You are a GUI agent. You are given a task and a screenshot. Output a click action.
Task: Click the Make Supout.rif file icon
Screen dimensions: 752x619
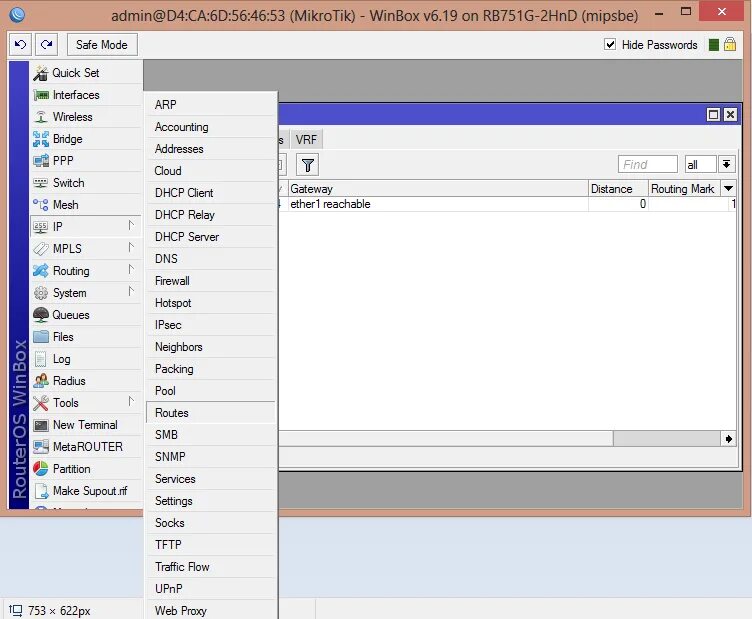(42, 491)
